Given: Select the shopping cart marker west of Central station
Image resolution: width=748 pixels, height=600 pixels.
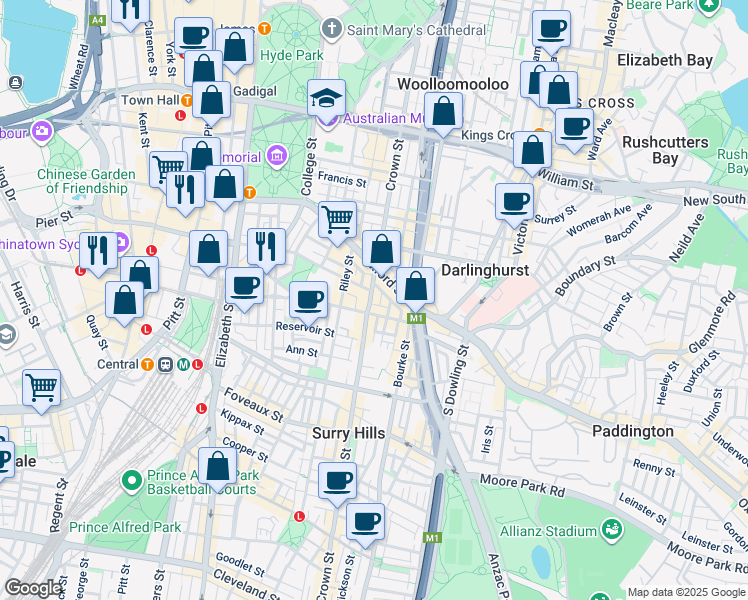Looking at the screenshot, I should click(42, 389).
